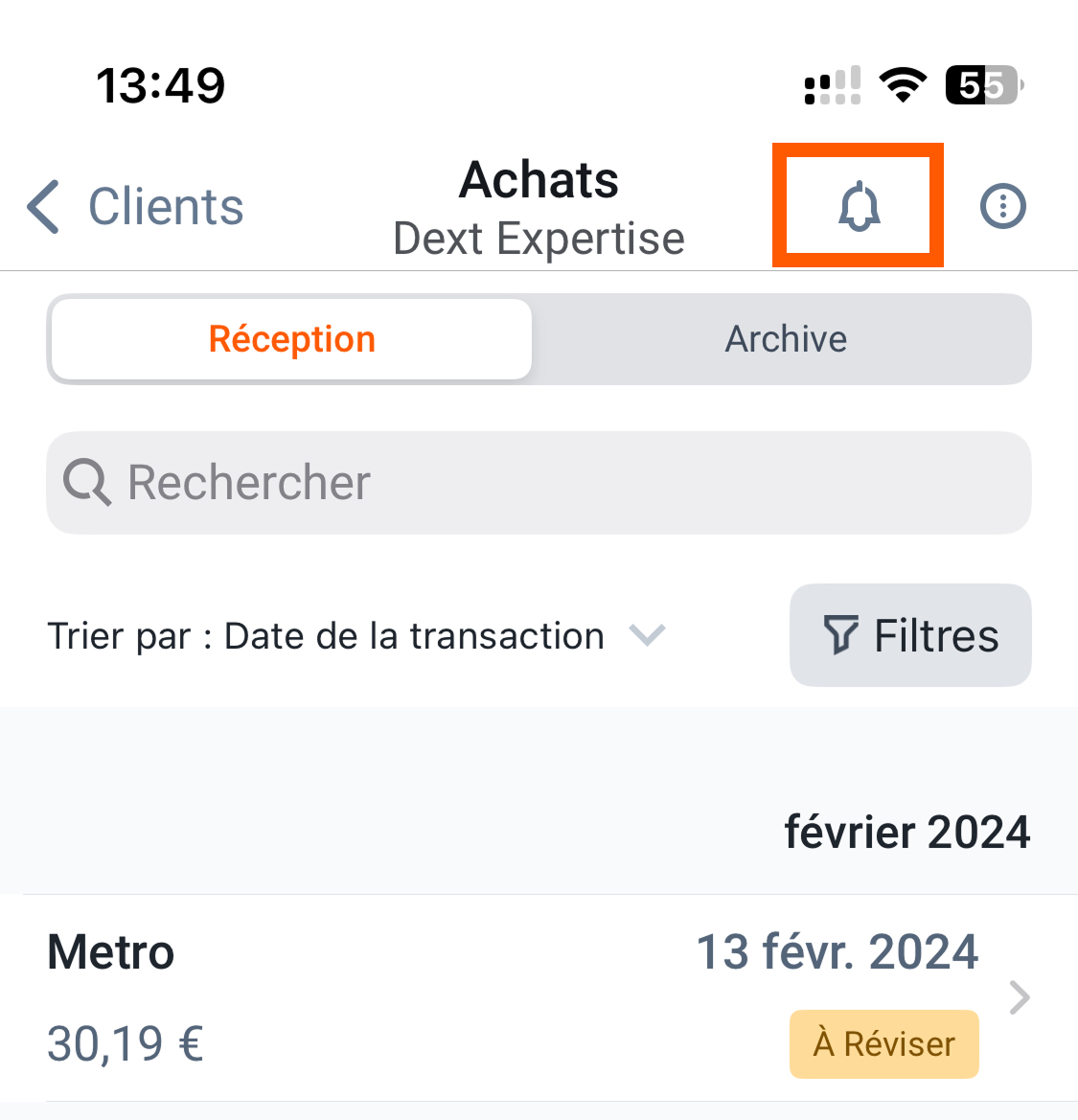Tap the Achats Dext Expertise title

point(539,207)
